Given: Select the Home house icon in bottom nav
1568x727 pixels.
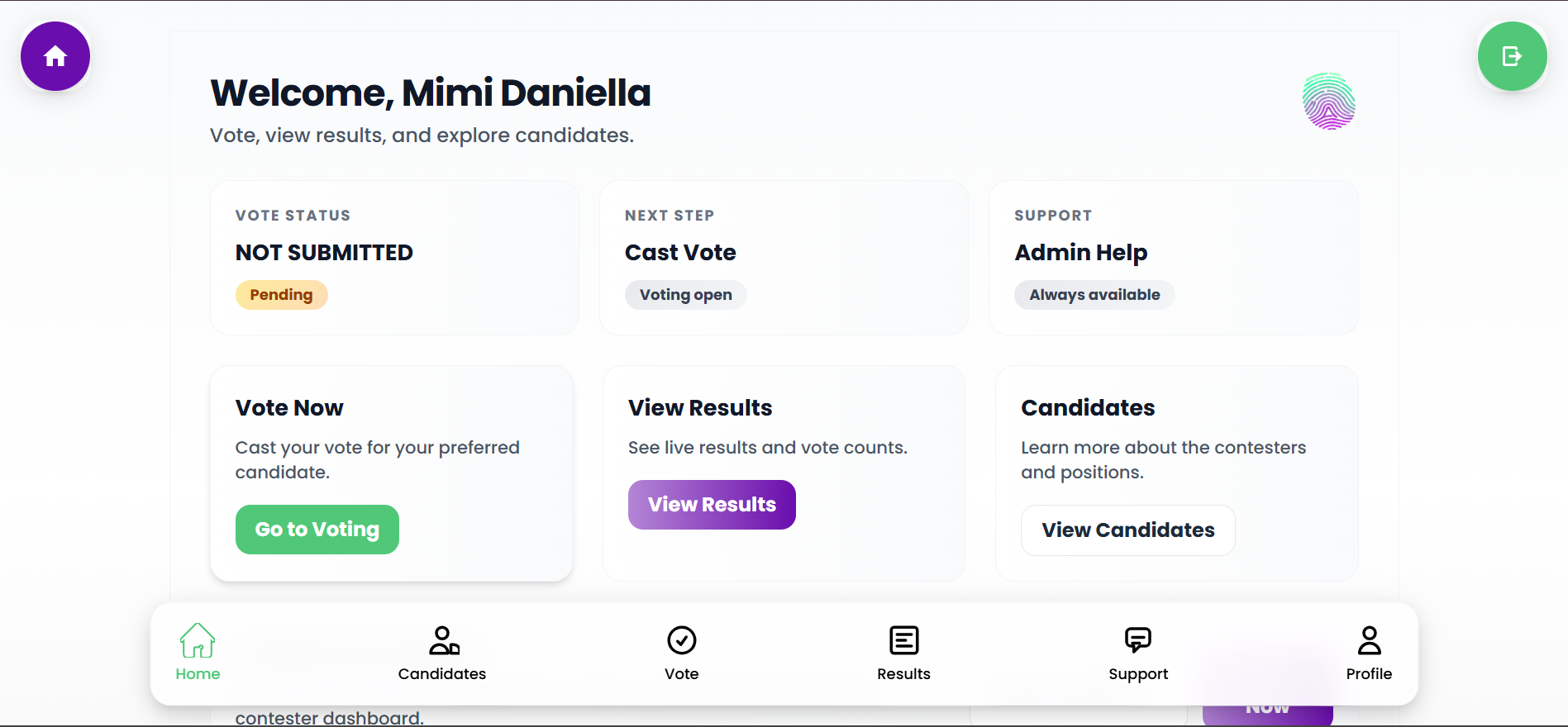Looking at the screenshot, I should (x=198, y=641).
